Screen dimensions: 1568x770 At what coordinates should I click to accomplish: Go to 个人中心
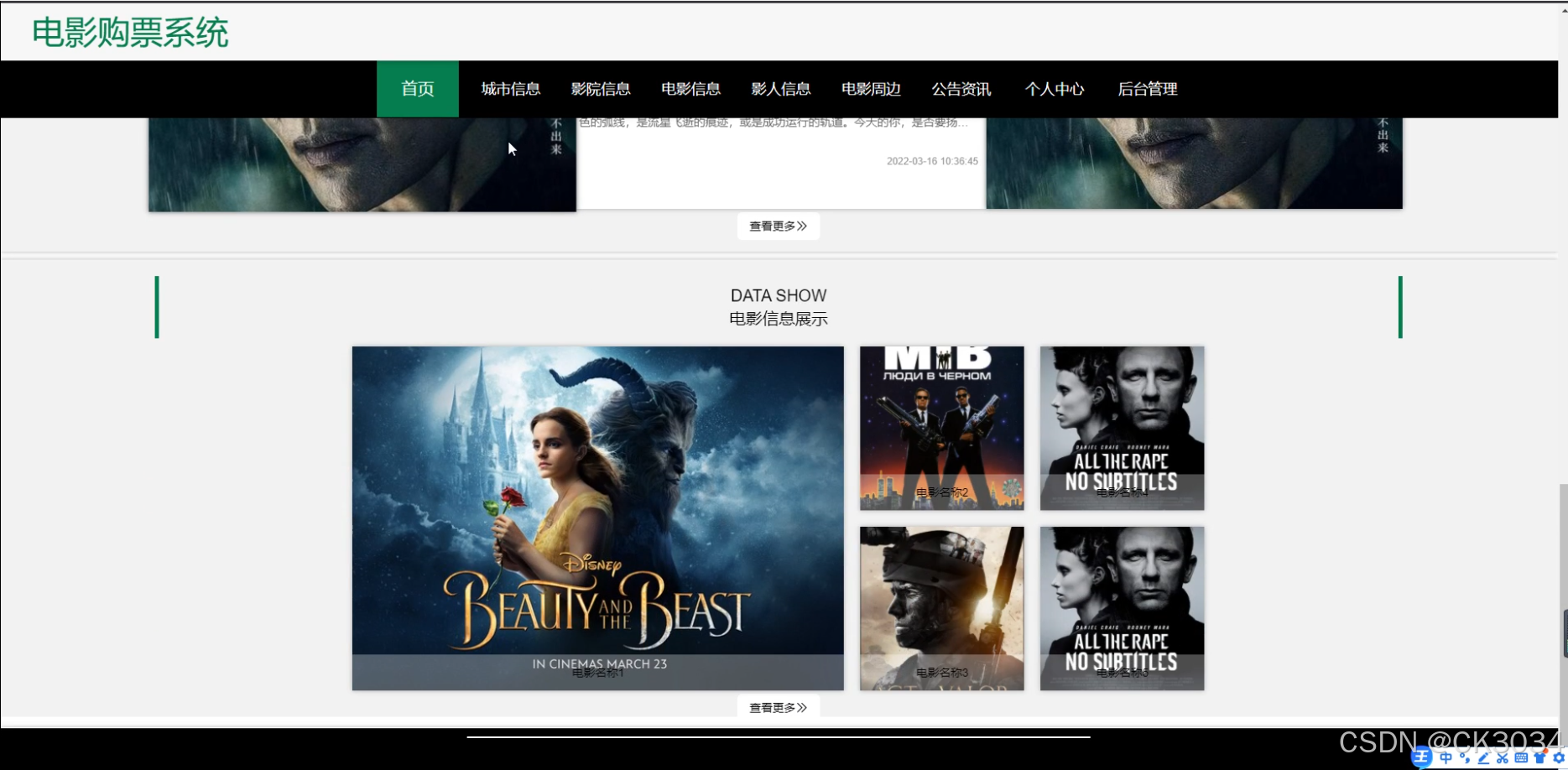1055,89
